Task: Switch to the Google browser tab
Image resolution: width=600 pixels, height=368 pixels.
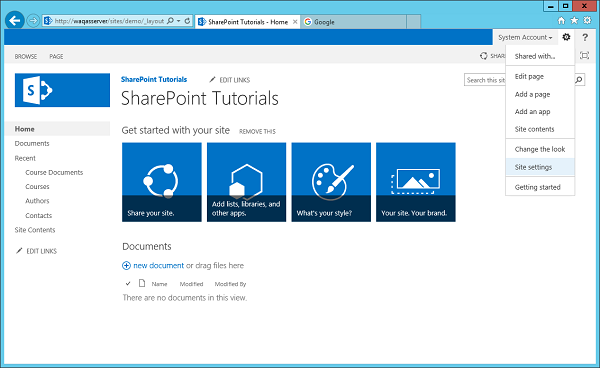Action: [x=354, y=22]
